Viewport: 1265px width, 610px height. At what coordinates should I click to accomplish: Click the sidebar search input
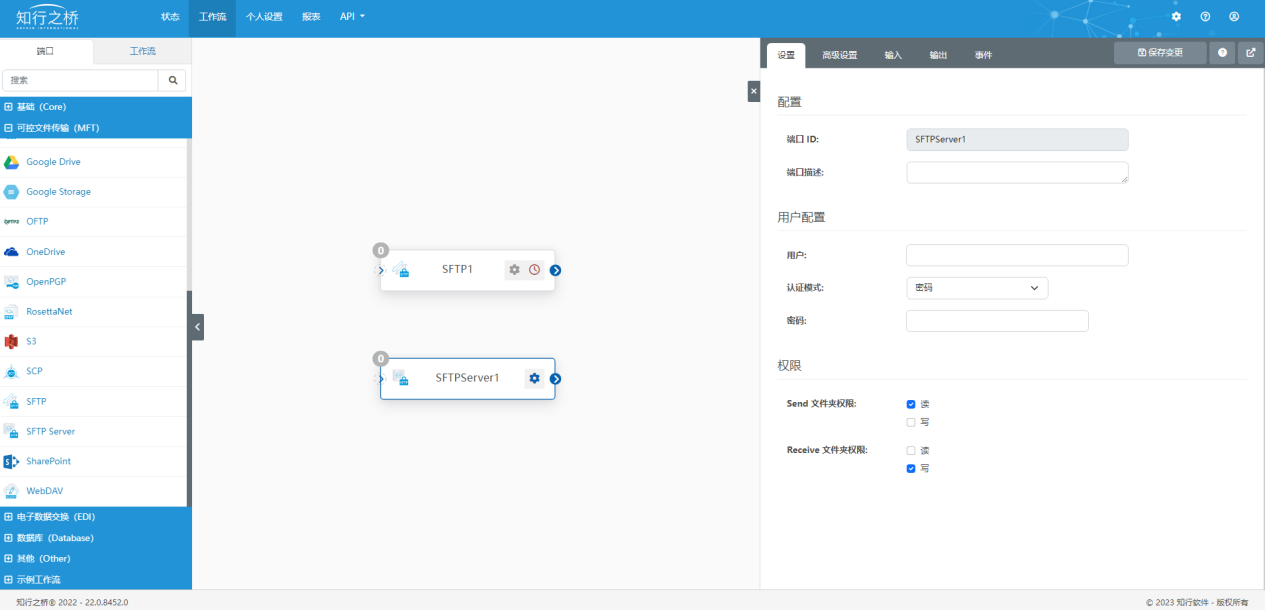(x=80, y=80)
